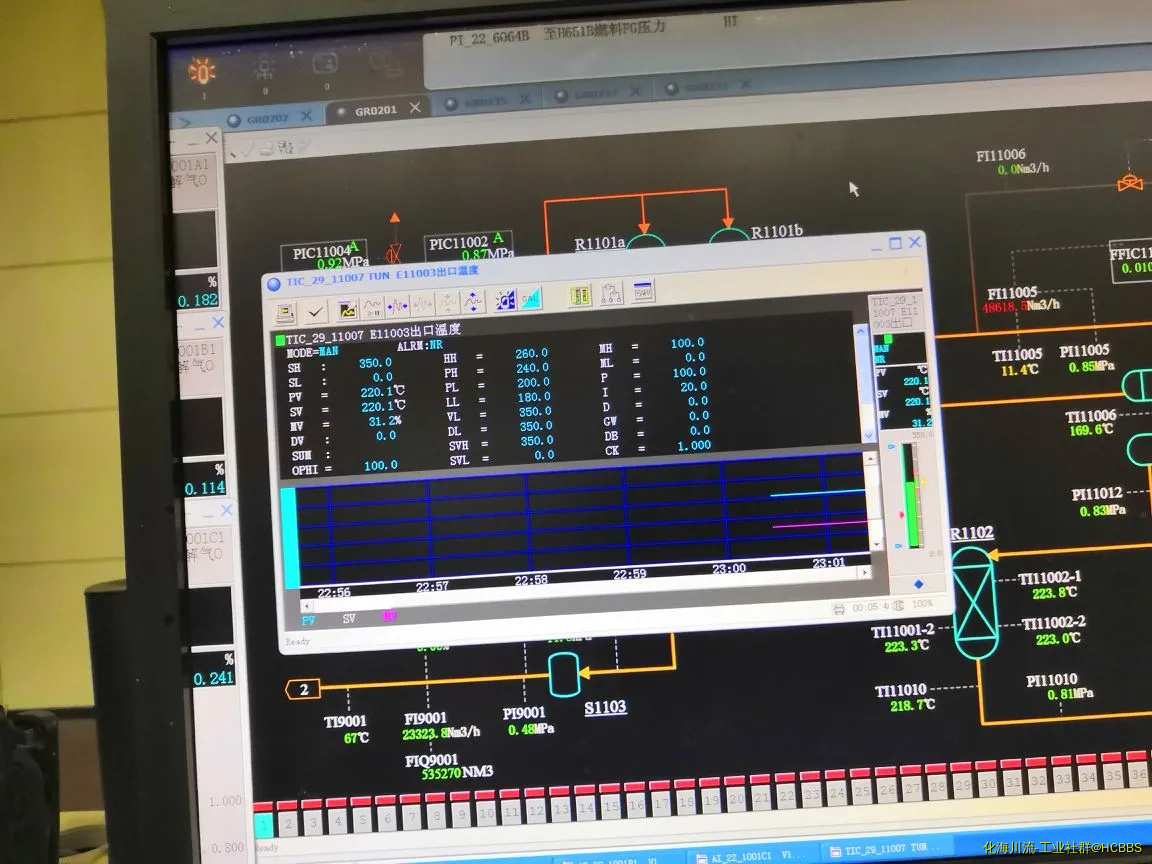Click the printer icon in trend status row
The width and height of the screenshot is (1152, 864).
tap(839, 609)
